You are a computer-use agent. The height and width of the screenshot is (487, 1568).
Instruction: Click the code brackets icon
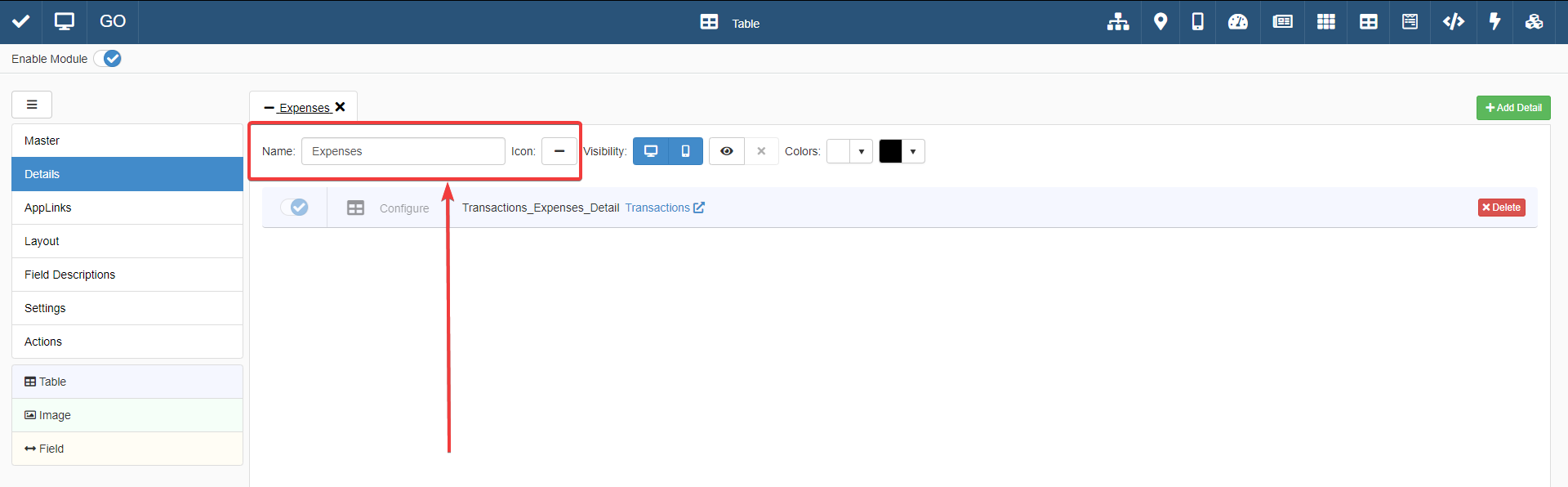tap(1453, 22)
